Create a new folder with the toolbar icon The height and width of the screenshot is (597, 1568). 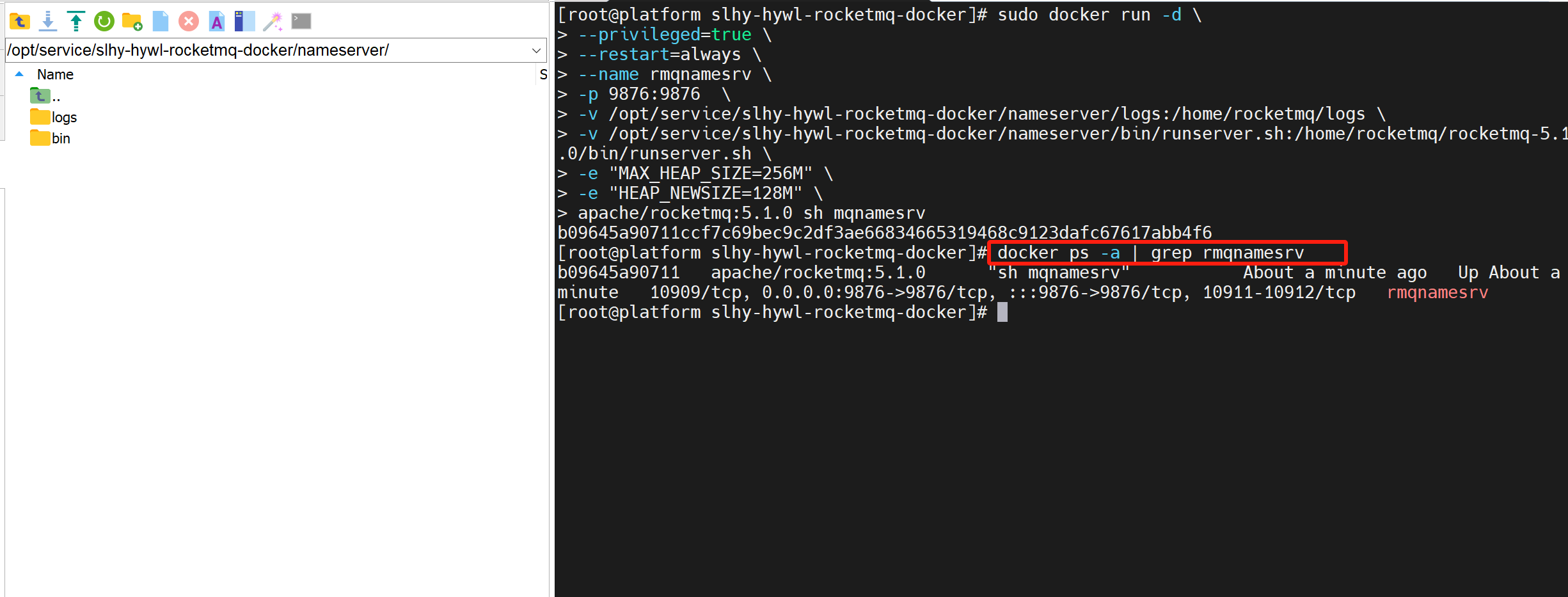[x=132, y=22]
